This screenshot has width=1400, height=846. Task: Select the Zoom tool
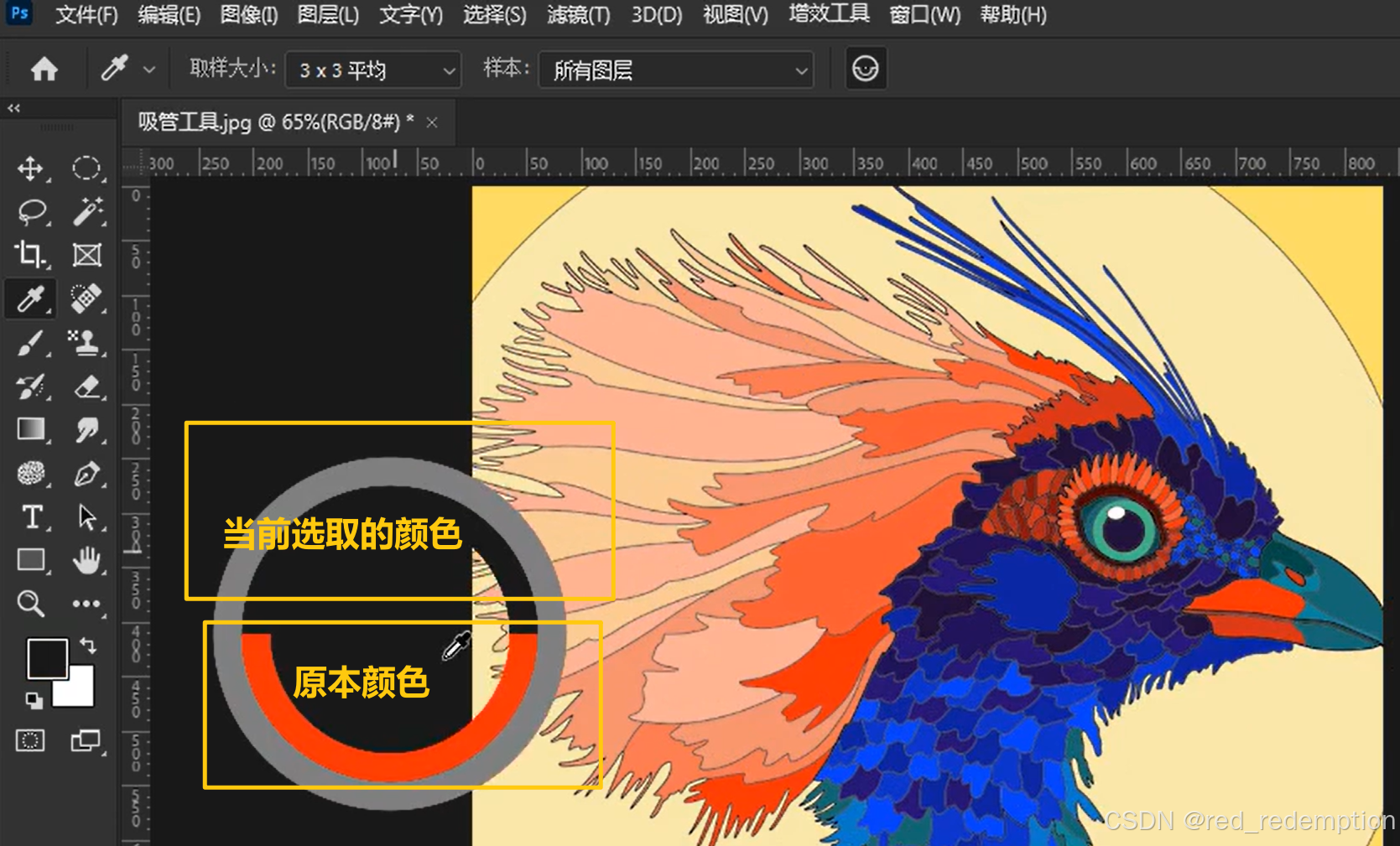[31, 603]
